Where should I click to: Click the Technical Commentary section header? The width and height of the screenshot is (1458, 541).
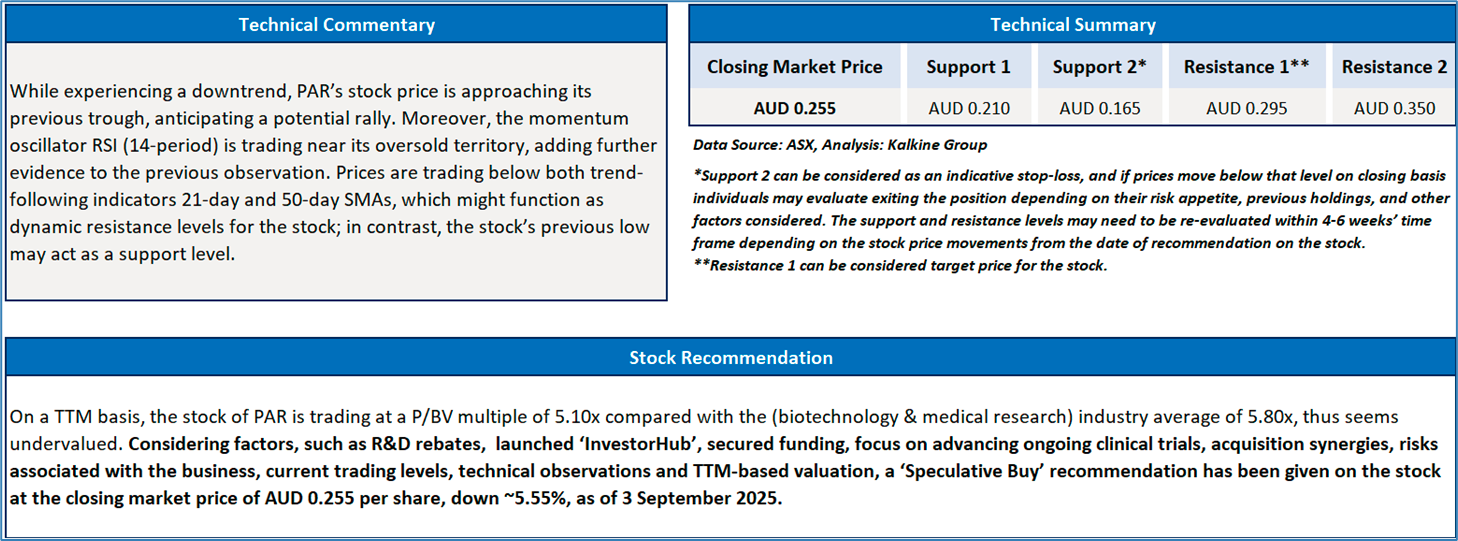coord(336,25)
